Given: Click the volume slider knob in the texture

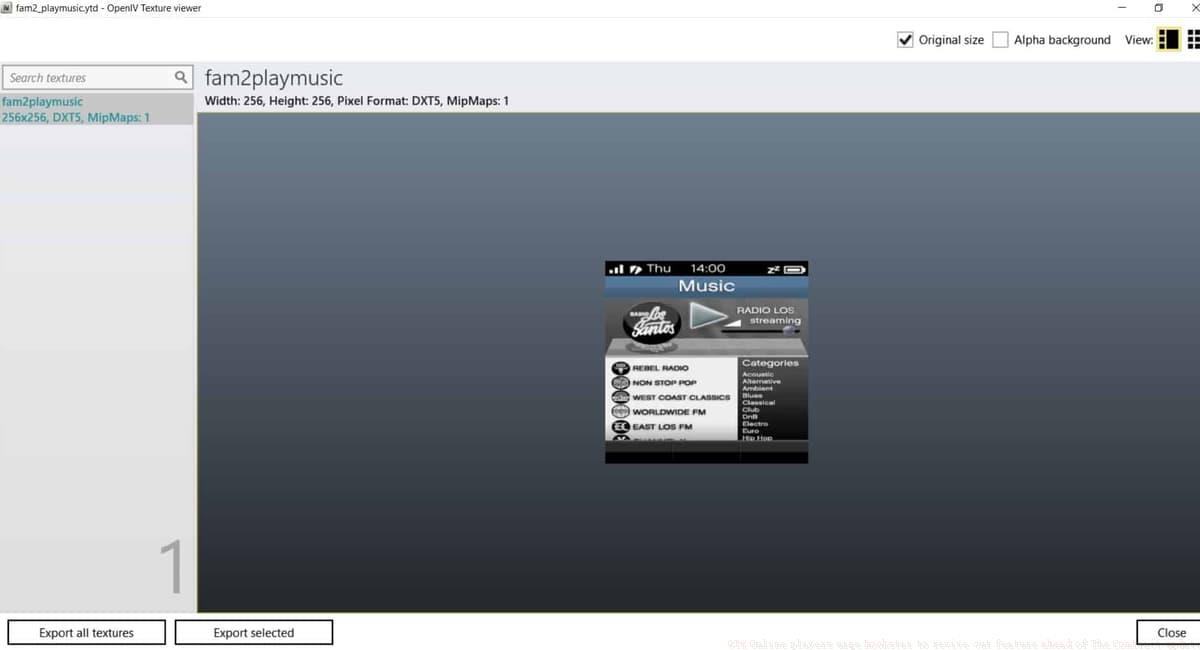Looking at the screenshot, I should 788,330.
